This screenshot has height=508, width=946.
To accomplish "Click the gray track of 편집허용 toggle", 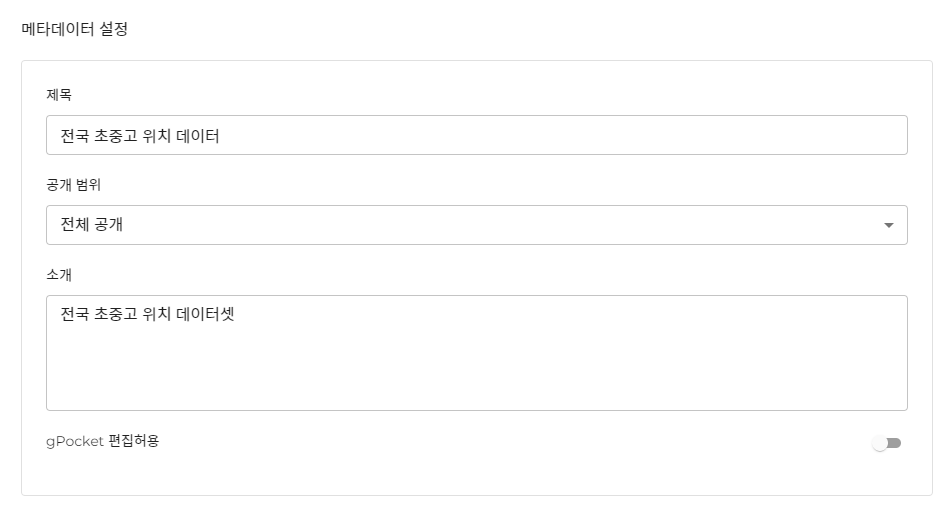I will pyautogui.click(x=895, y=443).
